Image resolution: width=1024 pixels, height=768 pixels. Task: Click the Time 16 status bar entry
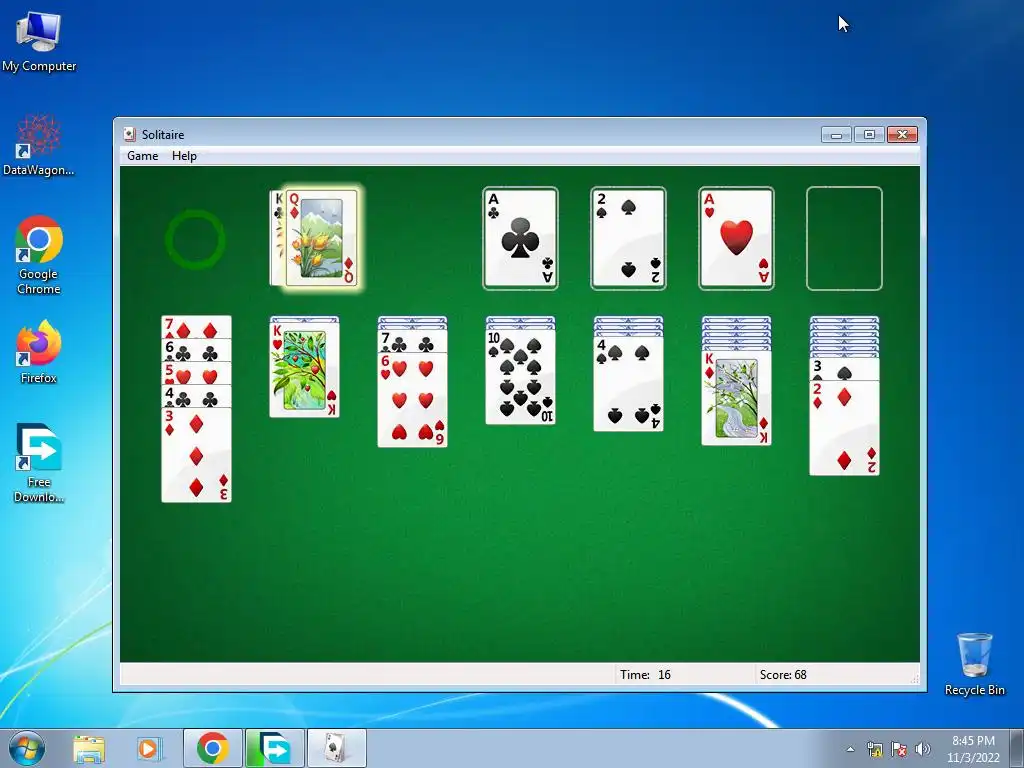(645, 675)
